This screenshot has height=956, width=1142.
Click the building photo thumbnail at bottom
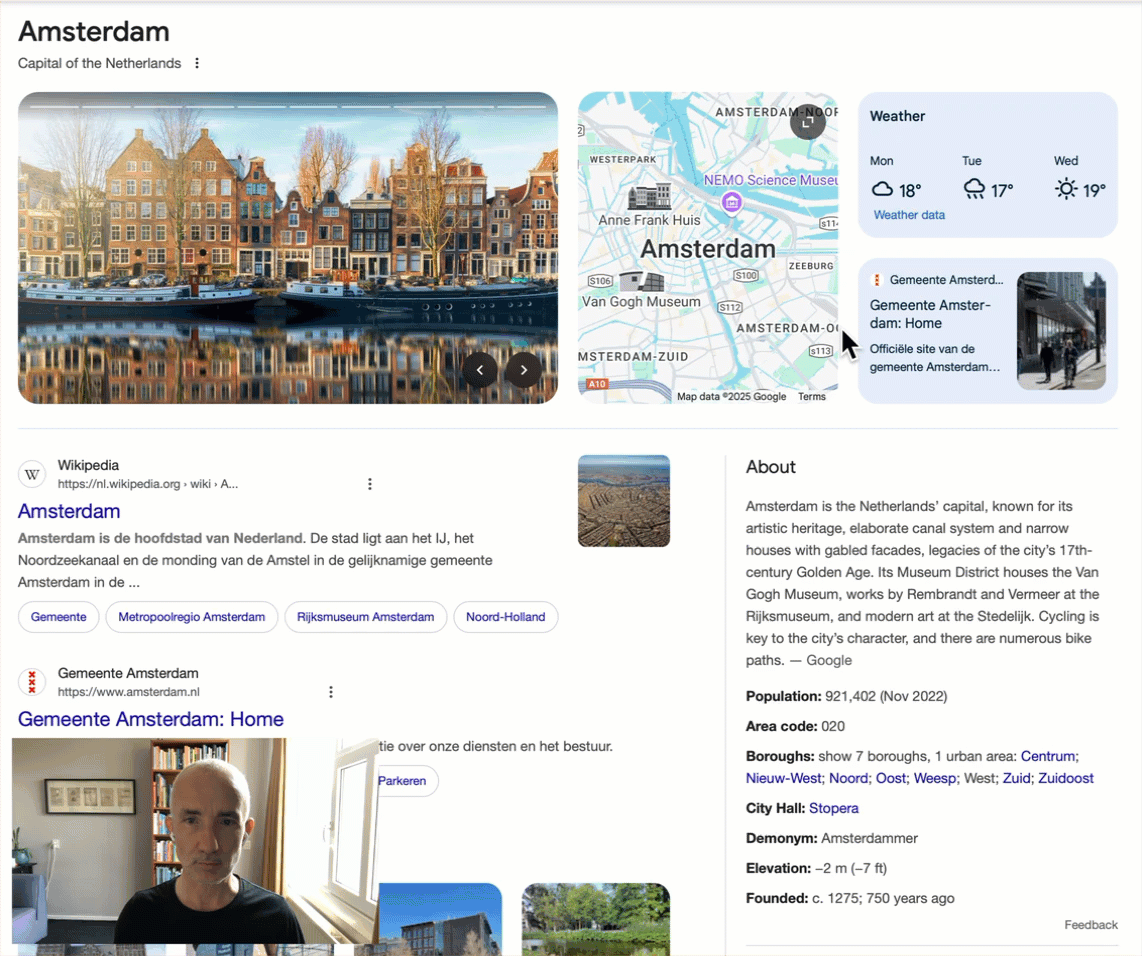coord(440,919)
